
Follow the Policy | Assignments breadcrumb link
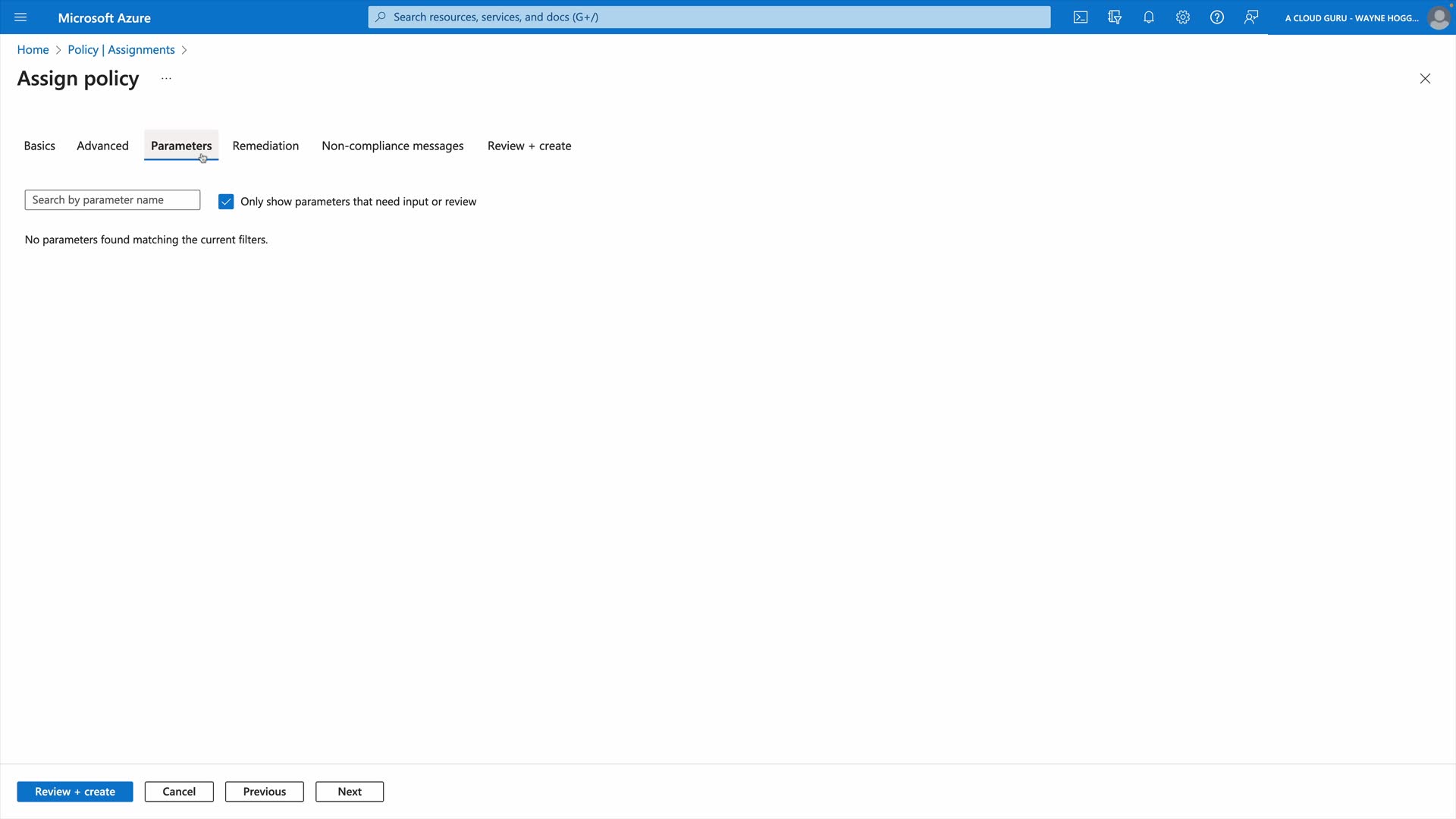pos(121,50)
